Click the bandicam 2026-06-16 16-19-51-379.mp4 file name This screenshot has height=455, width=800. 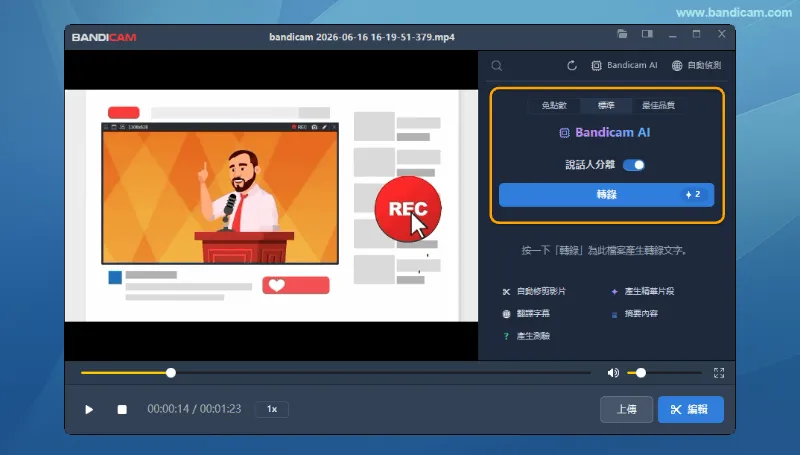coord(362,37)
